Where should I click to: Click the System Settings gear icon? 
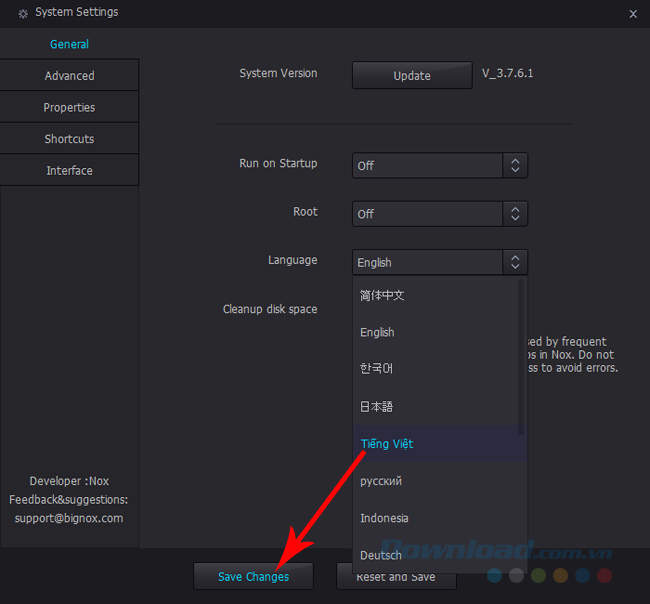[23, 14]
